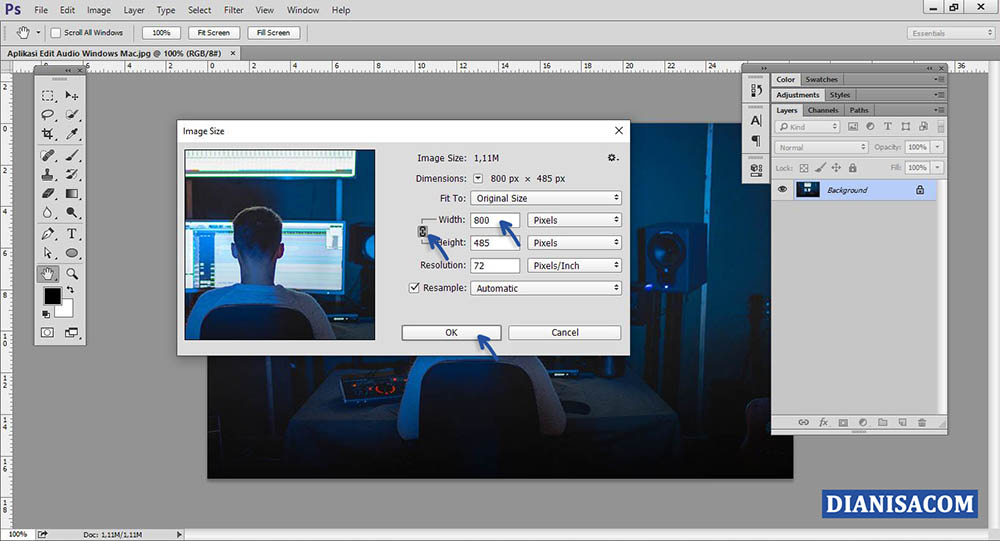Select the Eraser tool
Image resolution: width=1000 pixels, height=541 pixels.
[x=48, y=193]
